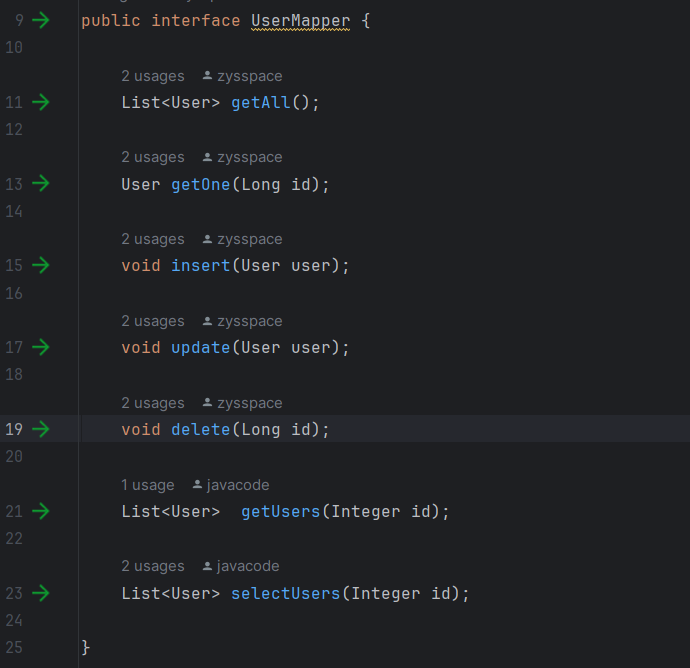The image size is (690, 668).
Task: Open the '1 usage' hint above getUsers
Action: (148, 485)
